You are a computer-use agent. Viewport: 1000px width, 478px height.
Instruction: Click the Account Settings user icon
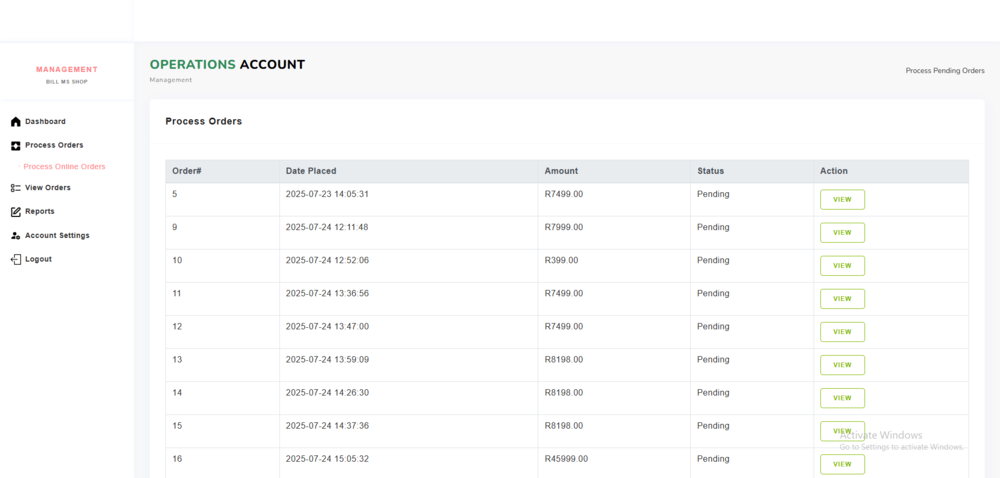[15, 236]
